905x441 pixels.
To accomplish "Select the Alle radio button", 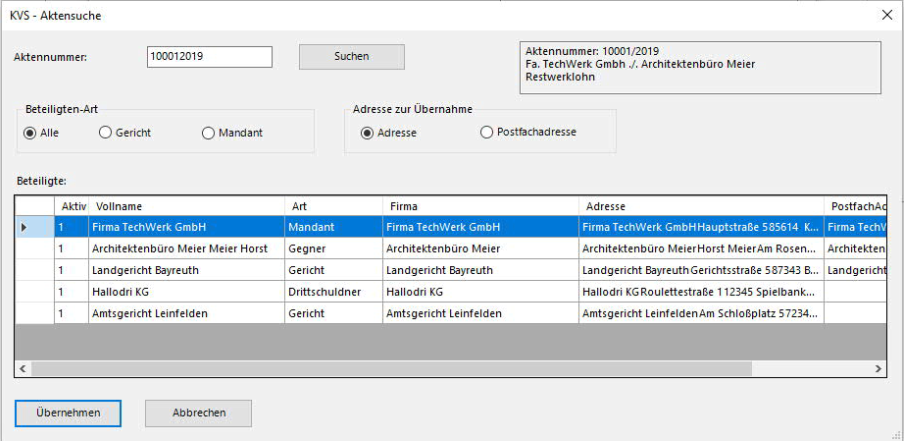I will pos(30,133).
